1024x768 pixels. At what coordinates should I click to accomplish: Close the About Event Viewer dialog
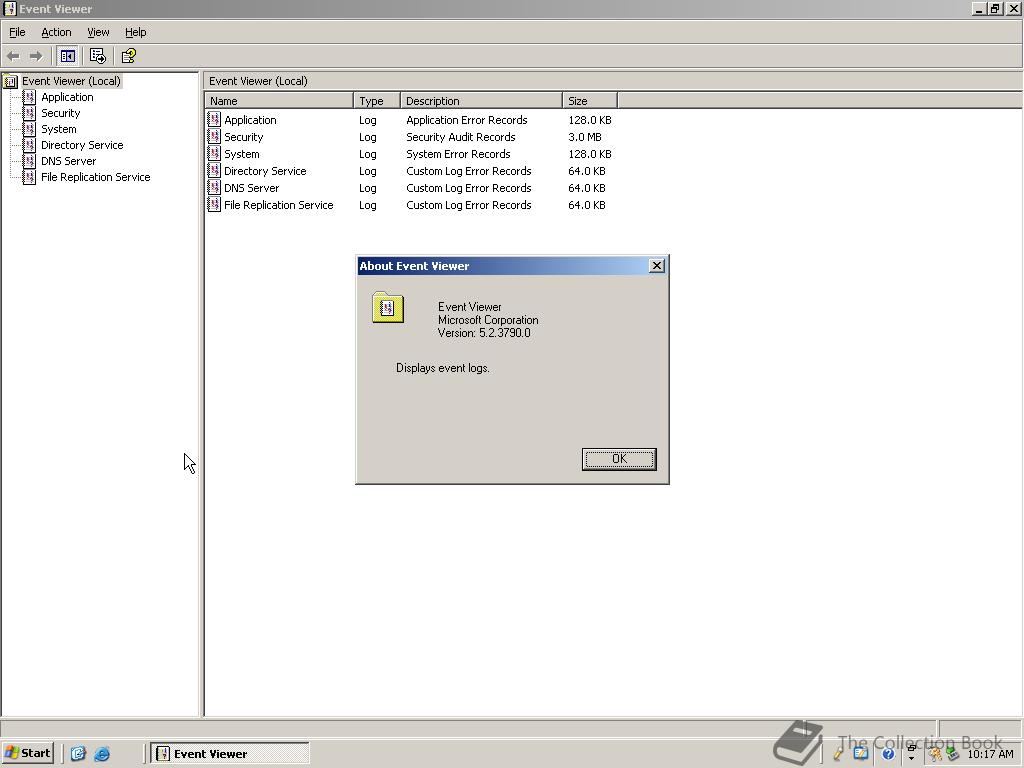[x=656, y=266]
